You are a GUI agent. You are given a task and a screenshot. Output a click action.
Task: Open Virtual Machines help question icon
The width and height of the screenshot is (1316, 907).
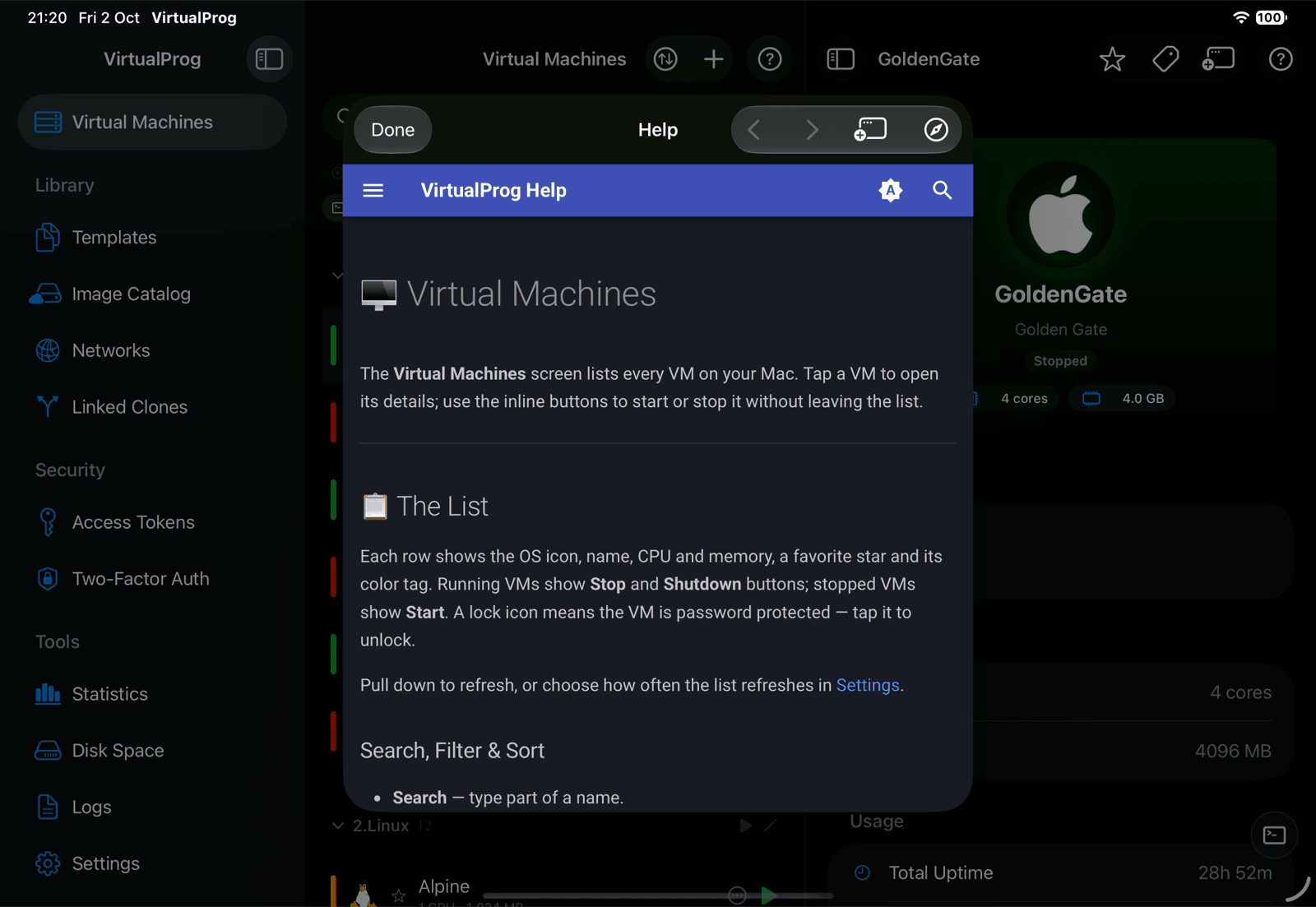pyautogui.click(x=770, y=59)
